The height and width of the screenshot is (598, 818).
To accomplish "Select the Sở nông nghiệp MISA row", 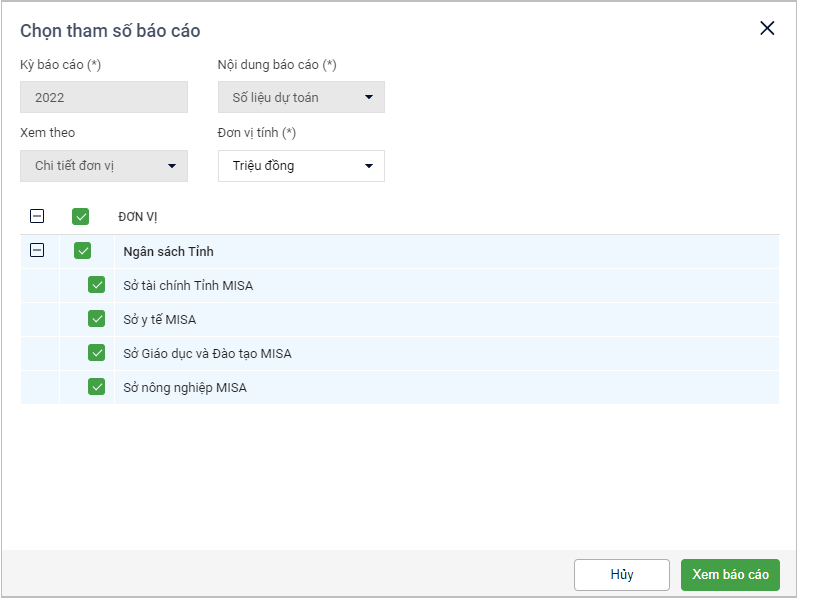I will 185,388.
